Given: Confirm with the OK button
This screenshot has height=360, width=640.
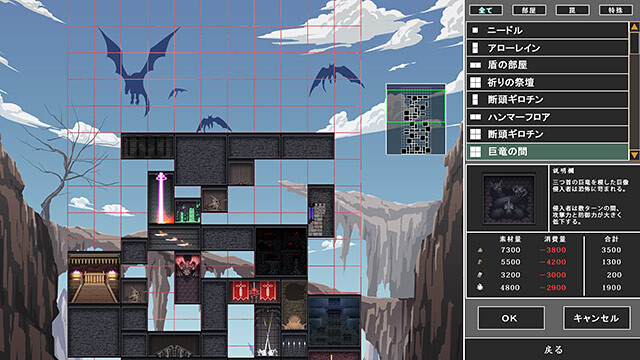Looking at the screenshot, I should point(511,318).
